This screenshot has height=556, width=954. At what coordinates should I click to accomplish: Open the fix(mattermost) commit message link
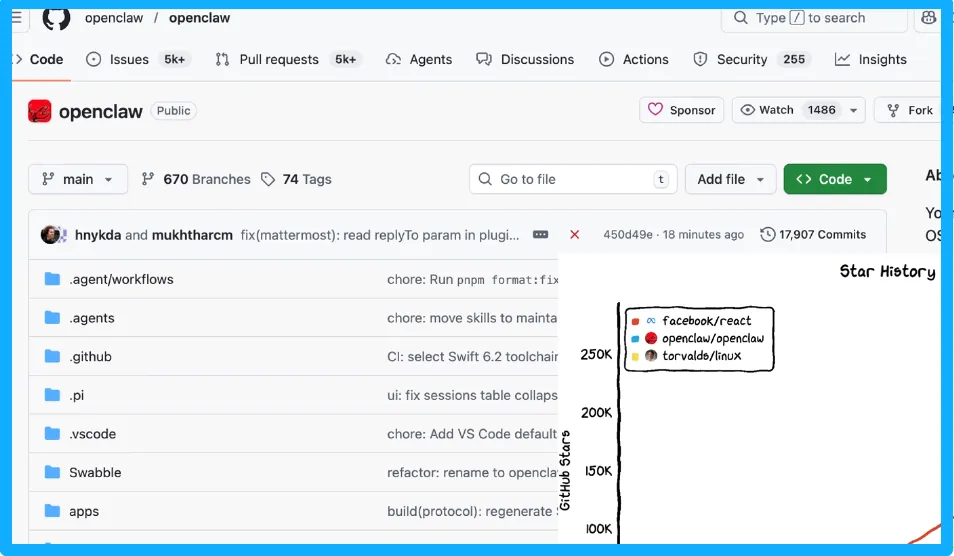(380, 235)
